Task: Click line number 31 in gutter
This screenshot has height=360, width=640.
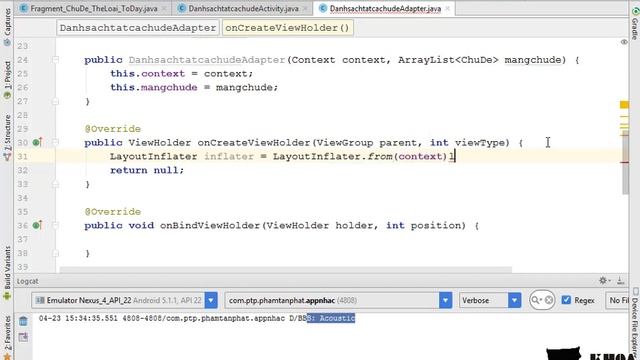Action: click(22, 157)
